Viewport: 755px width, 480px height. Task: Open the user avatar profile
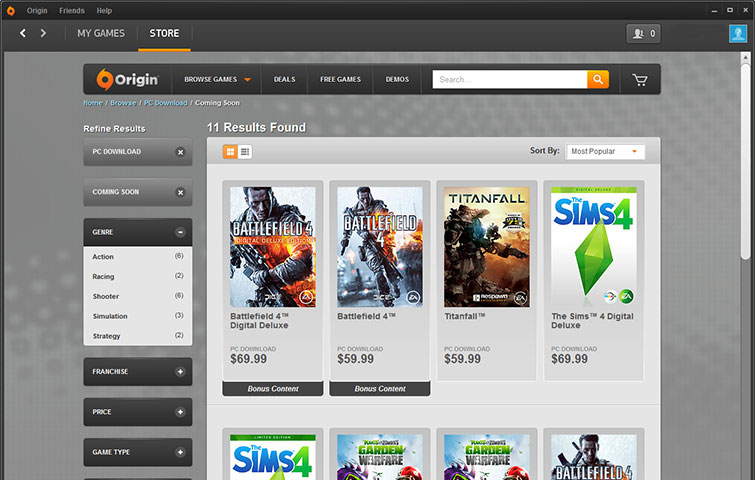(738, 34)
